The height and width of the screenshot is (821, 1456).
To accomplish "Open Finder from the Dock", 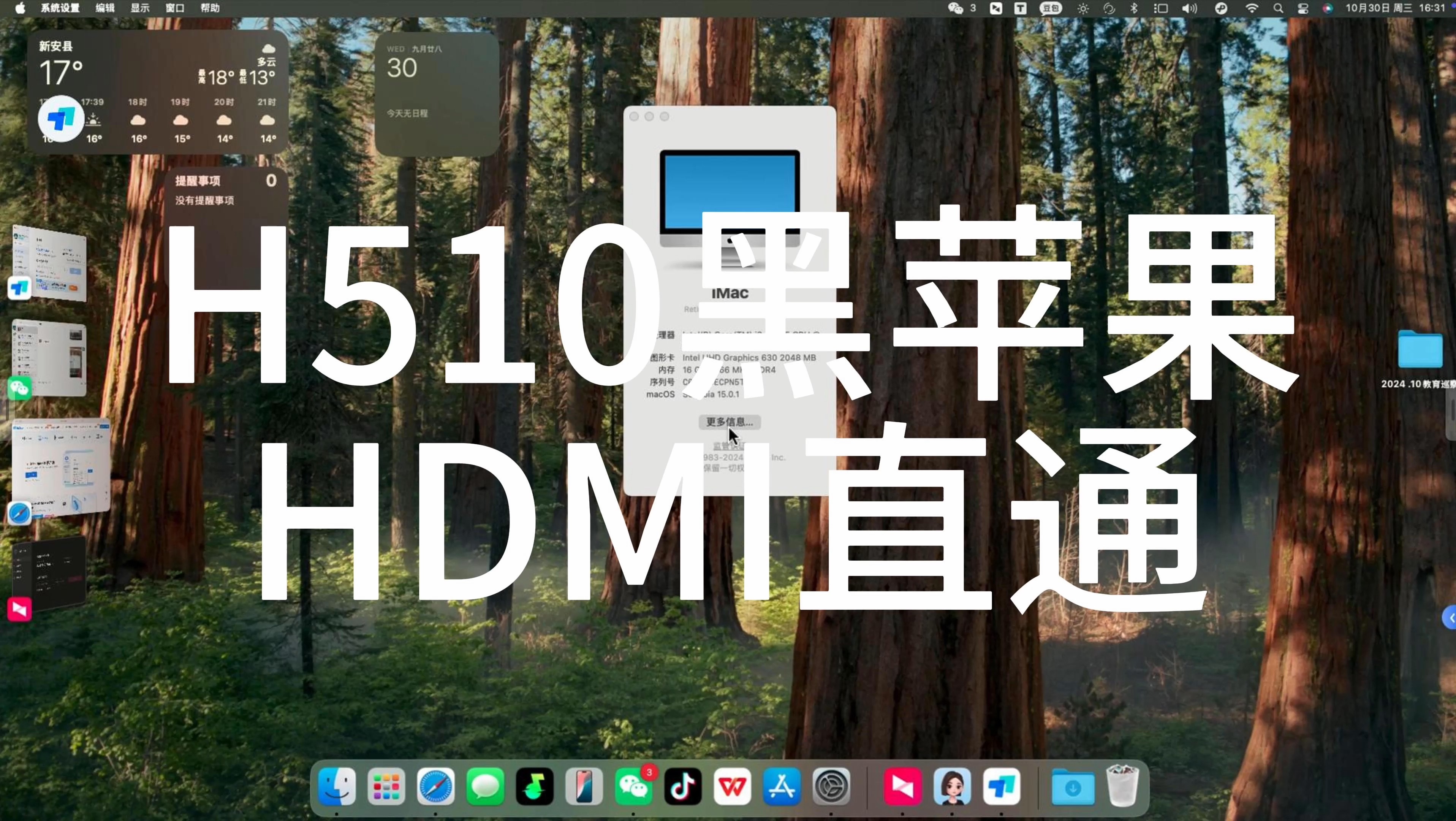I will click(337, 786).
